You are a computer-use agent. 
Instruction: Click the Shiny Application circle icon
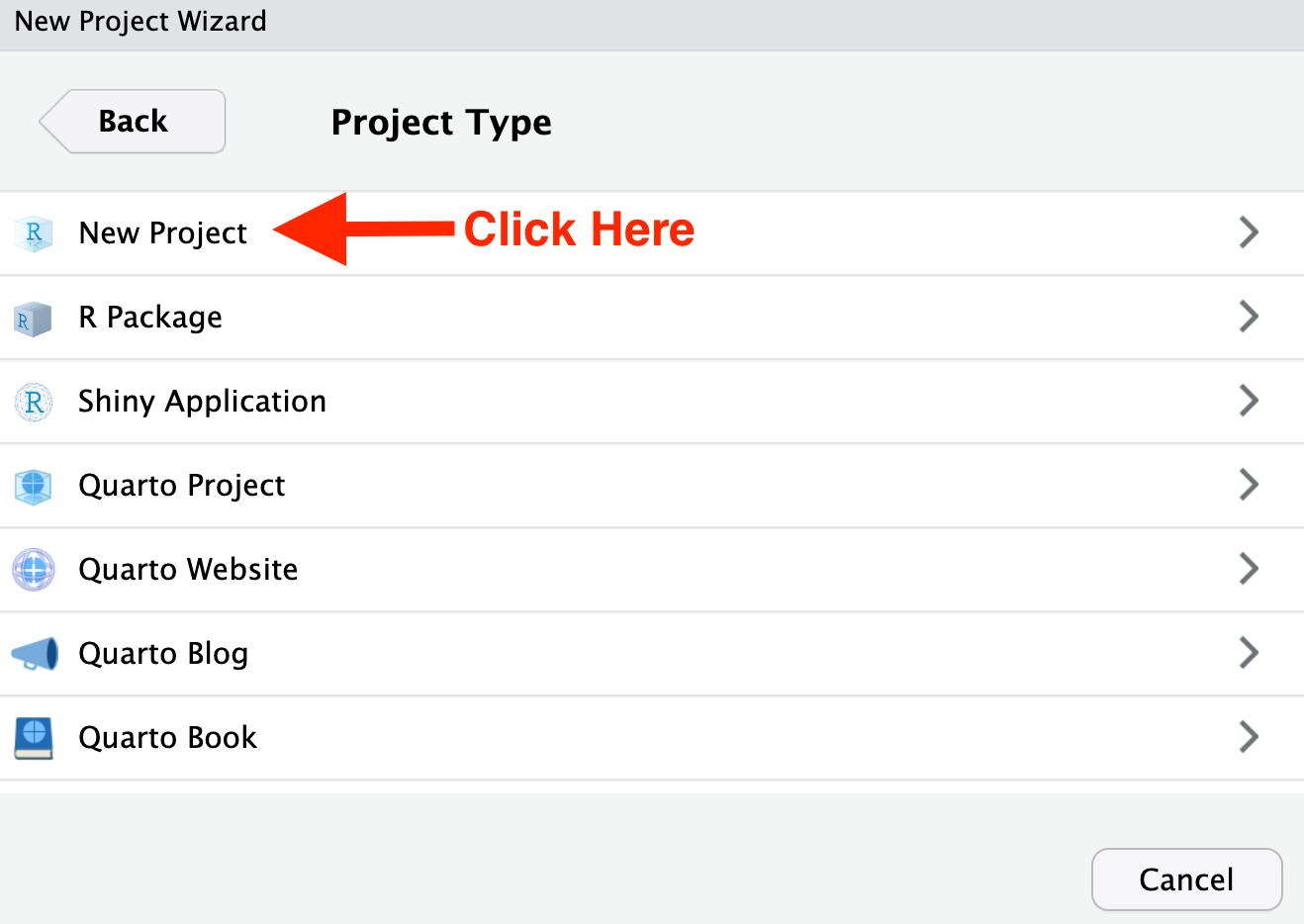point(34,401)
